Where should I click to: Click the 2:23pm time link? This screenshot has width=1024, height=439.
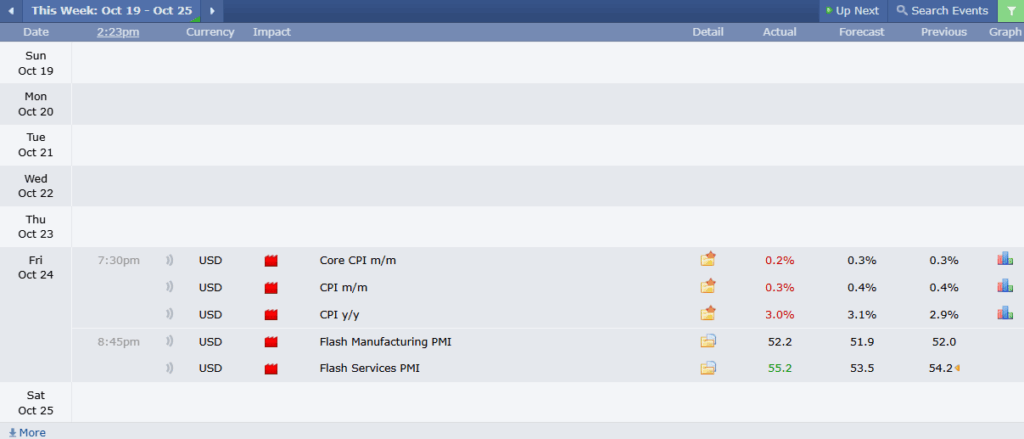(x=118, y=32)
